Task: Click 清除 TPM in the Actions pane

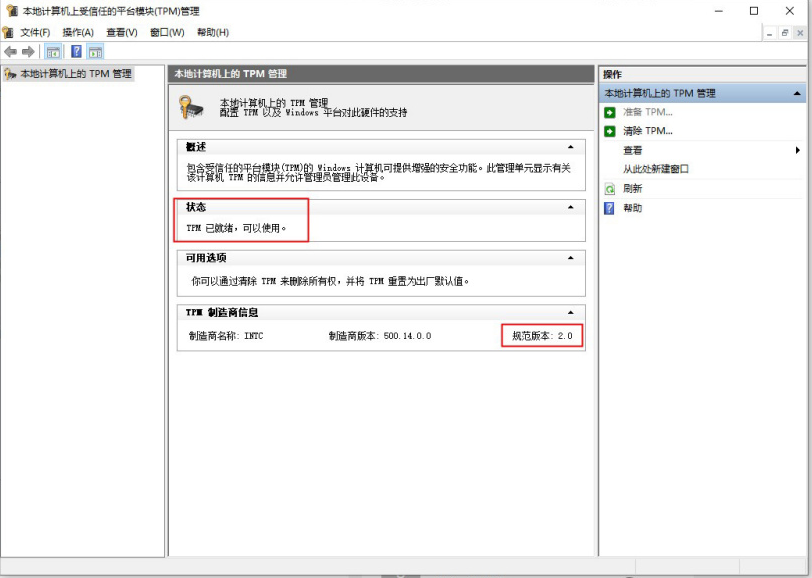Action: pyautogui.click(x=645, y=130)
